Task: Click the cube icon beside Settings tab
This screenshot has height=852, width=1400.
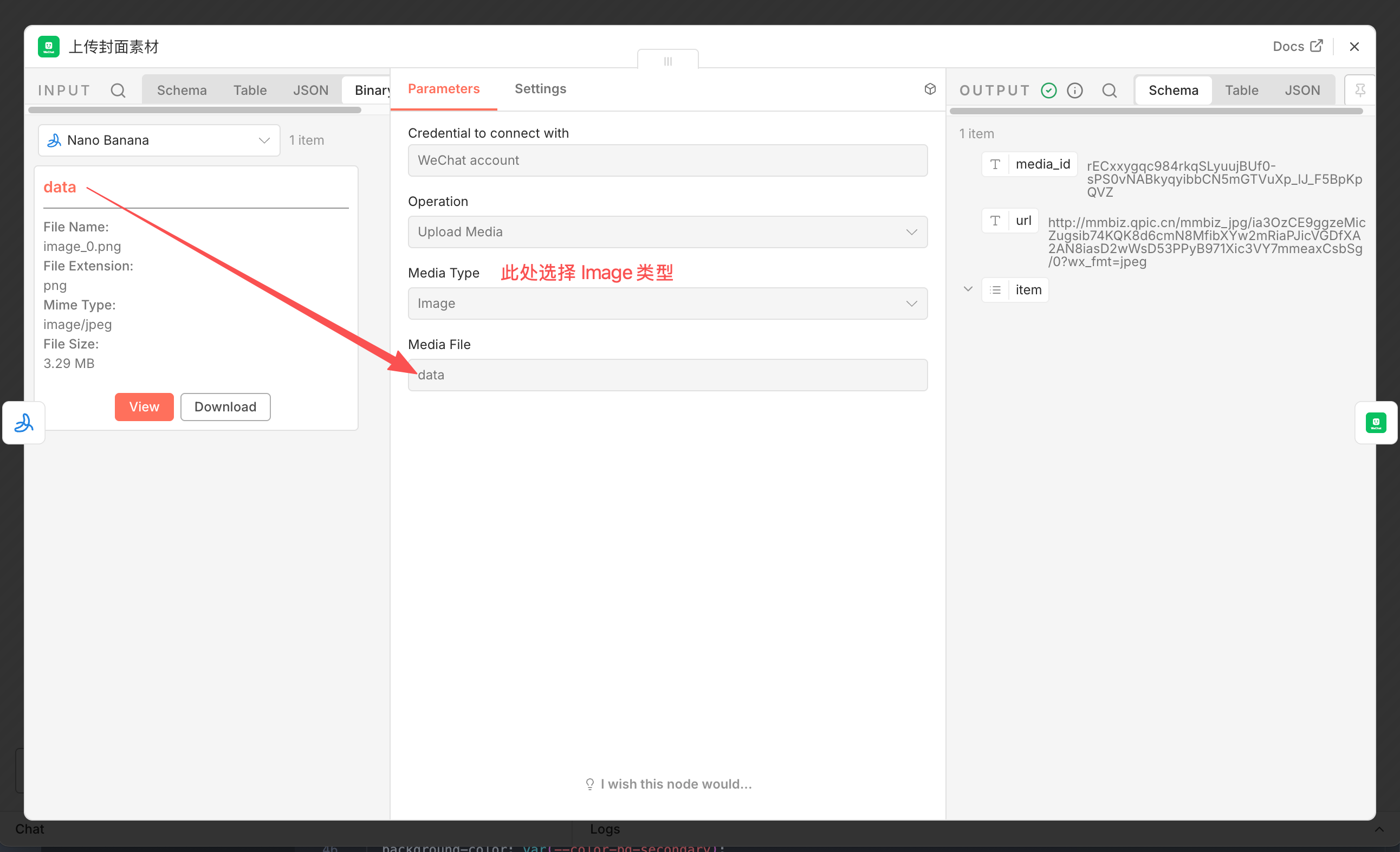Action: 930,89
